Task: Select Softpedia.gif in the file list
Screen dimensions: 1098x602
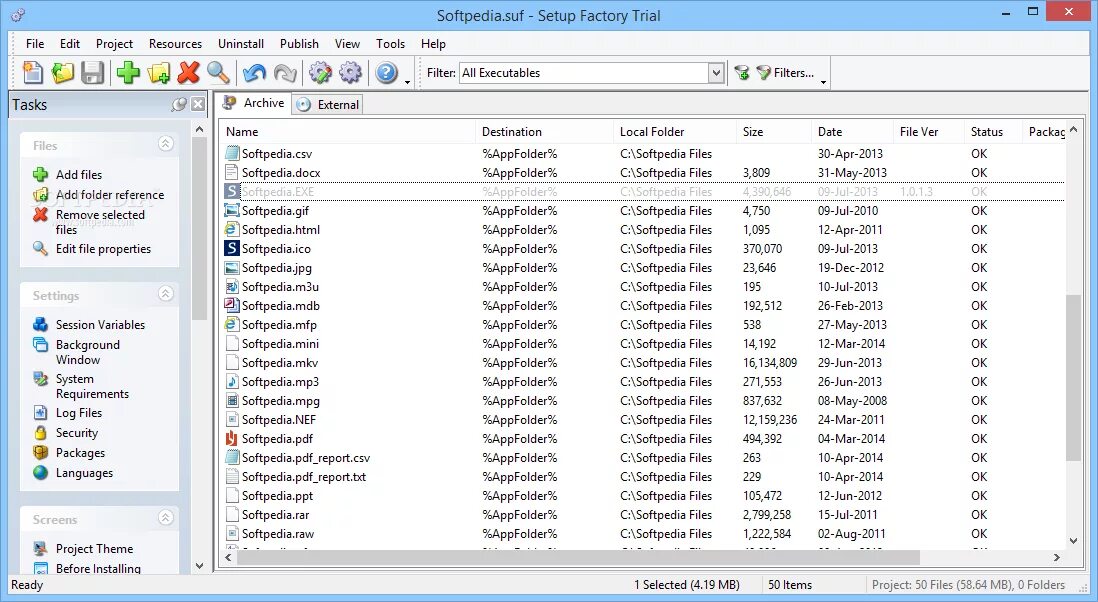Action: (642, 211)
